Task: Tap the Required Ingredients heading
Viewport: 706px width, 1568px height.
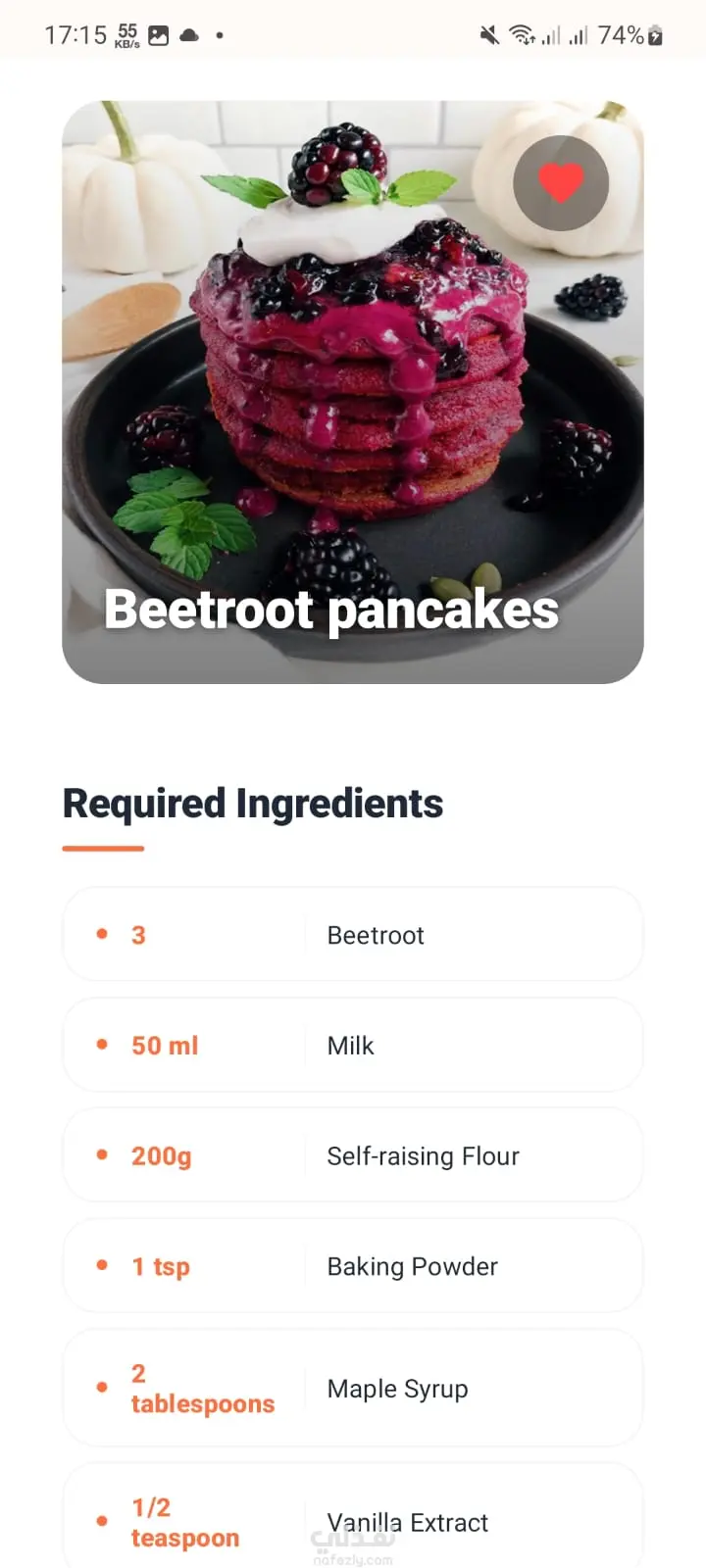Action: pos(253,804)
